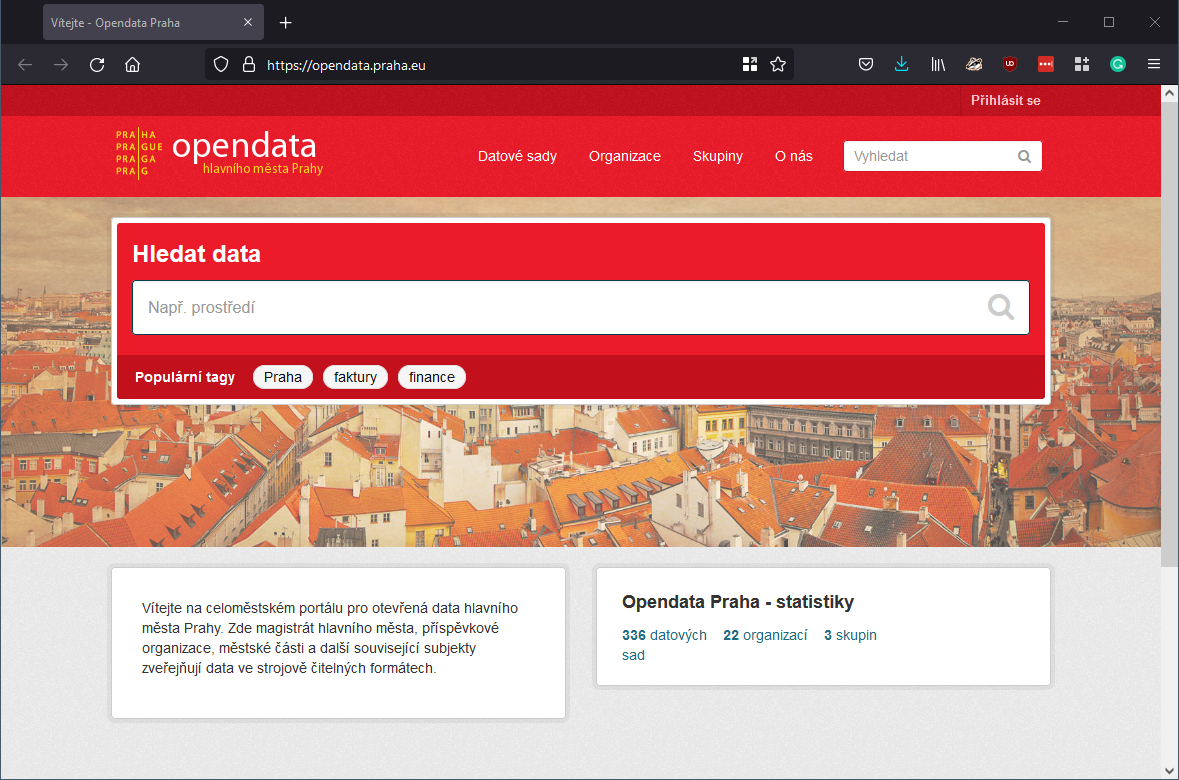The image size is (1179, 780).
Task: Open the Downloads panel icon
Action: tap(902, 64)
